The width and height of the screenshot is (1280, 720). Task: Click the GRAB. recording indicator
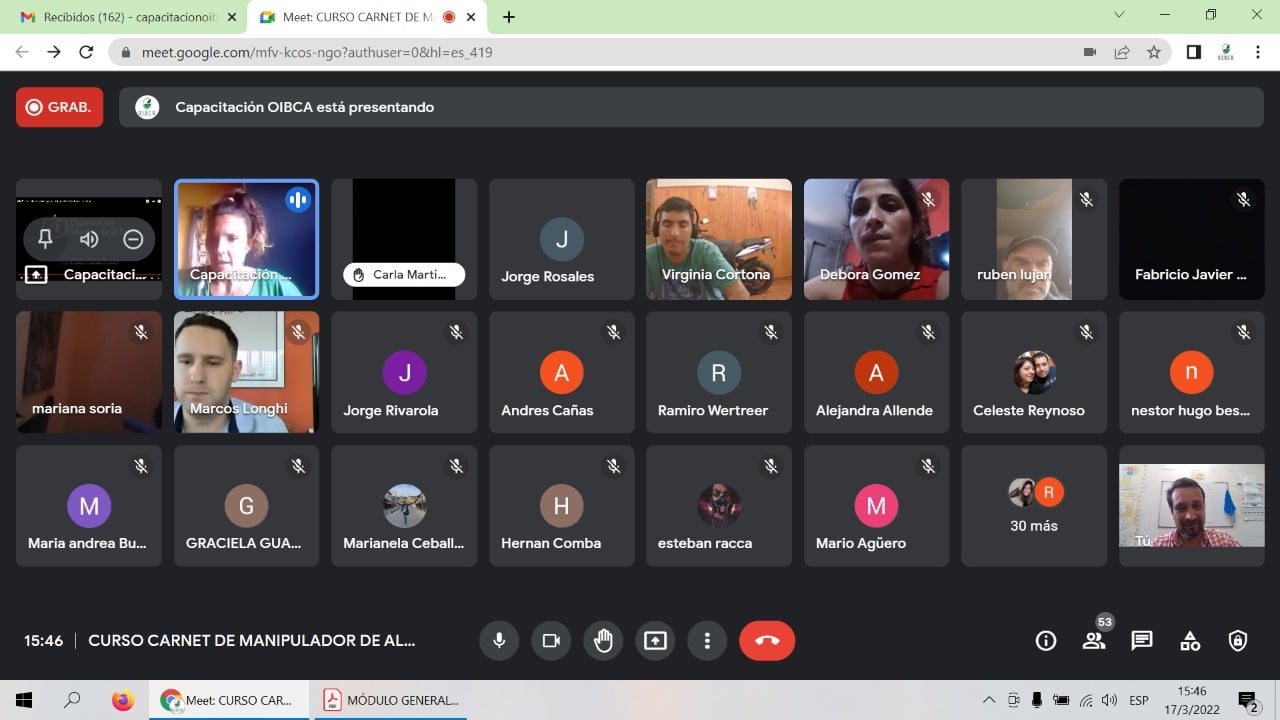(59, 107)
